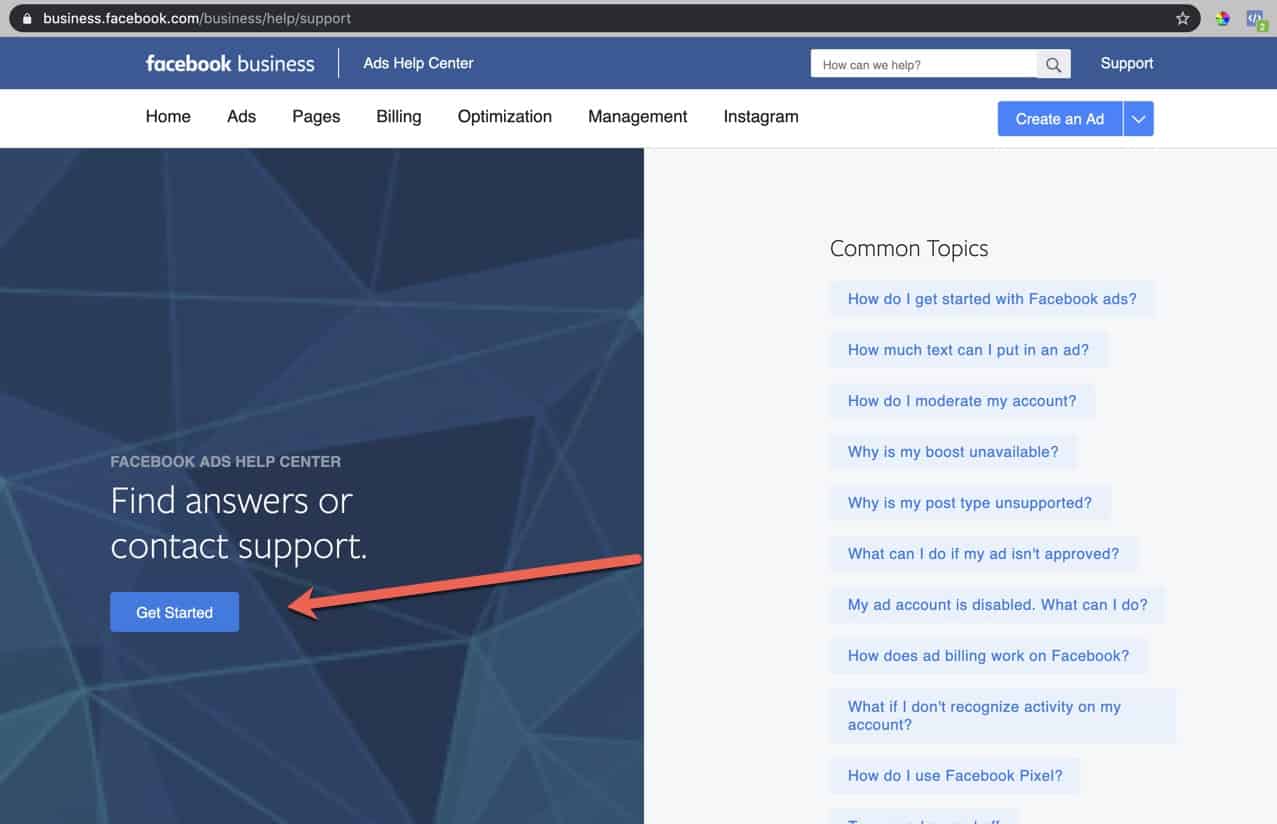Open the Ads menu item

(x=241, y=117)
